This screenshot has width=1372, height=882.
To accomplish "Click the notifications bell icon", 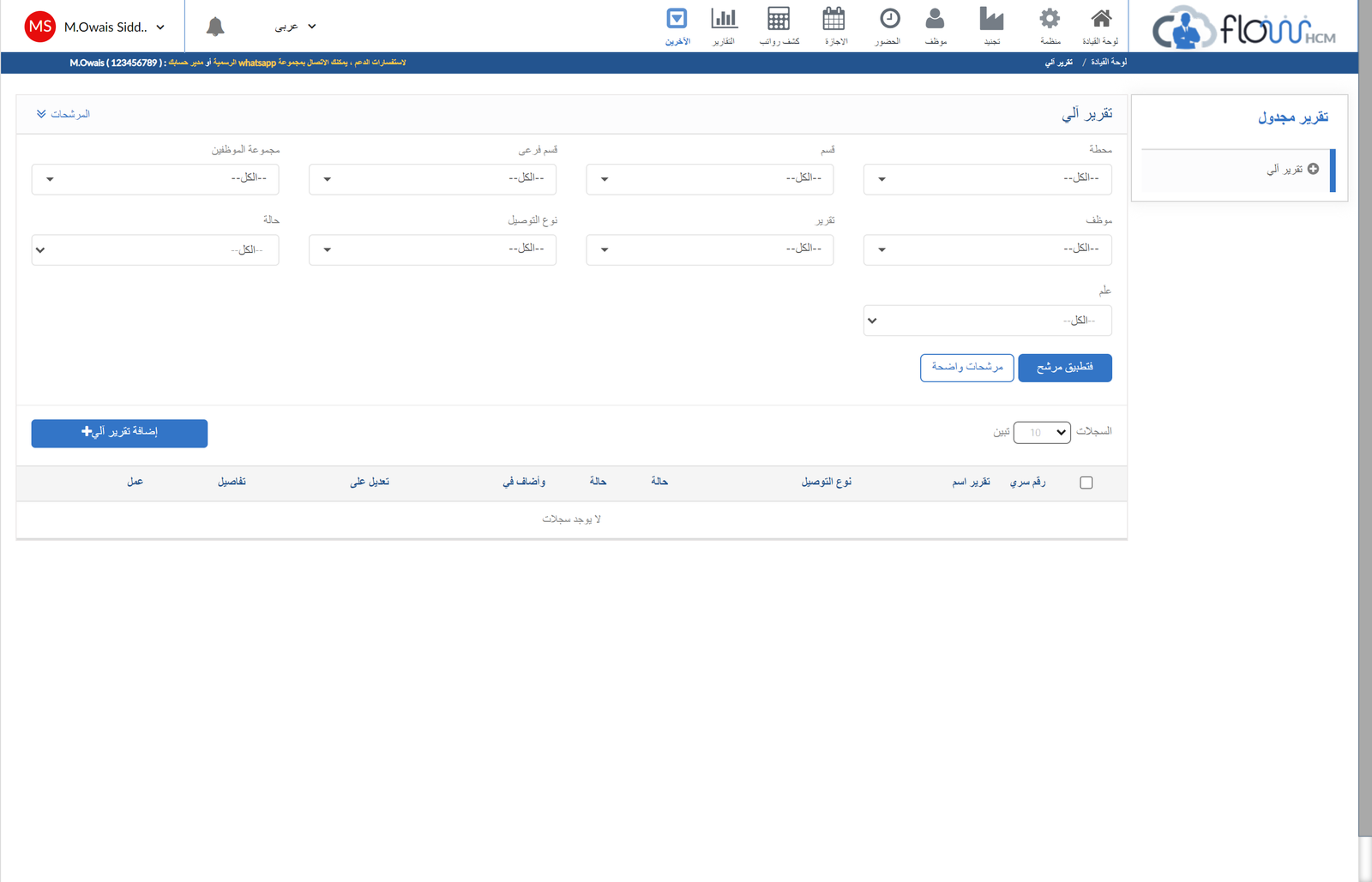I will pyautogui.click(x=215, y=27).
